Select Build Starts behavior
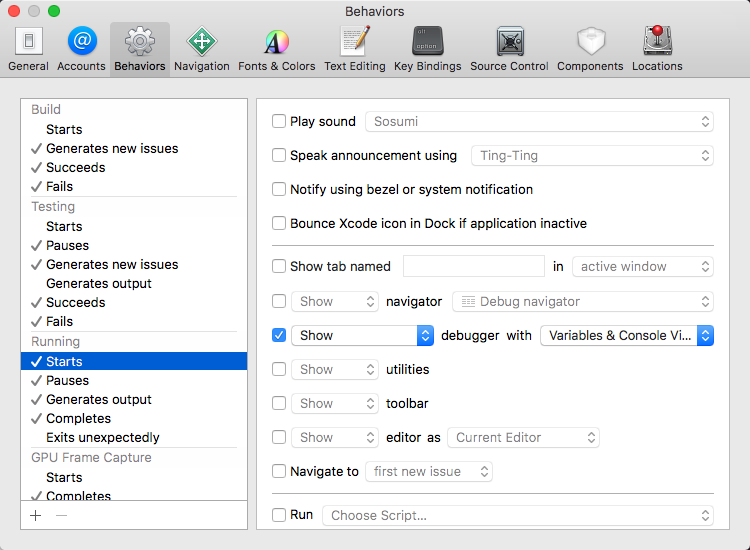The width and height of the screenshot is (750, 550). (x=134, y=130)
